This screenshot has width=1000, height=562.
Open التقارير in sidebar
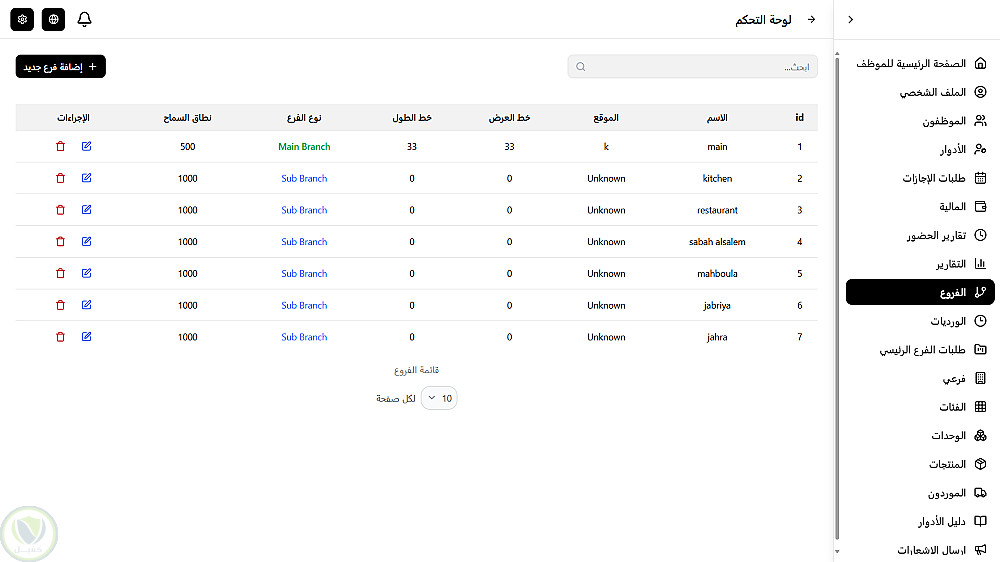coord(920,263)
